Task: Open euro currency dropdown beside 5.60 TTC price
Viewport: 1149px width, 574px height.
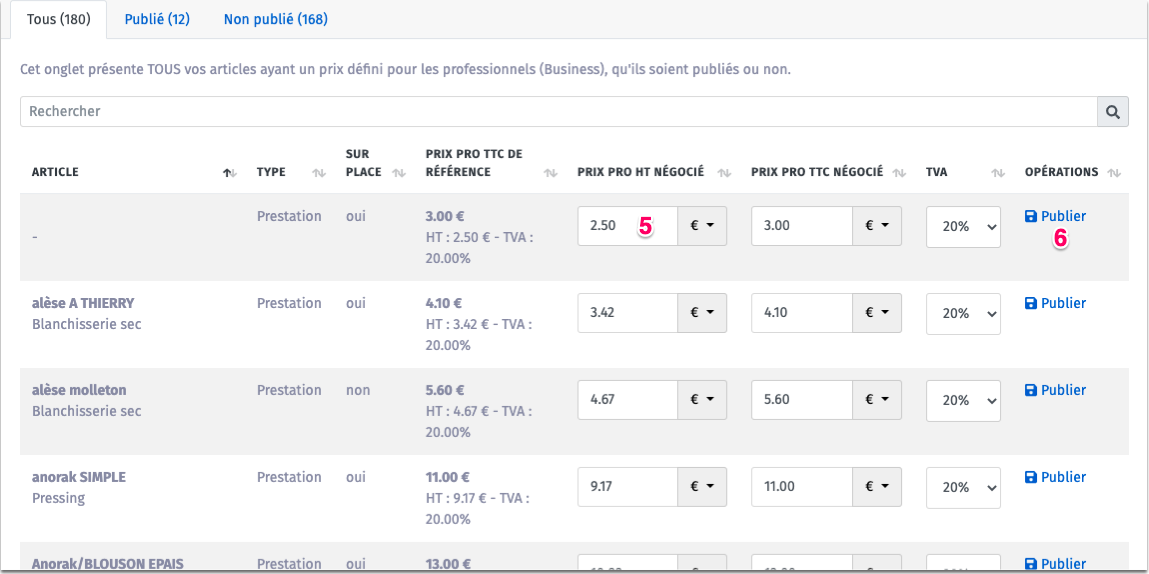Action: pyautogui.click(x=876, y=400)
